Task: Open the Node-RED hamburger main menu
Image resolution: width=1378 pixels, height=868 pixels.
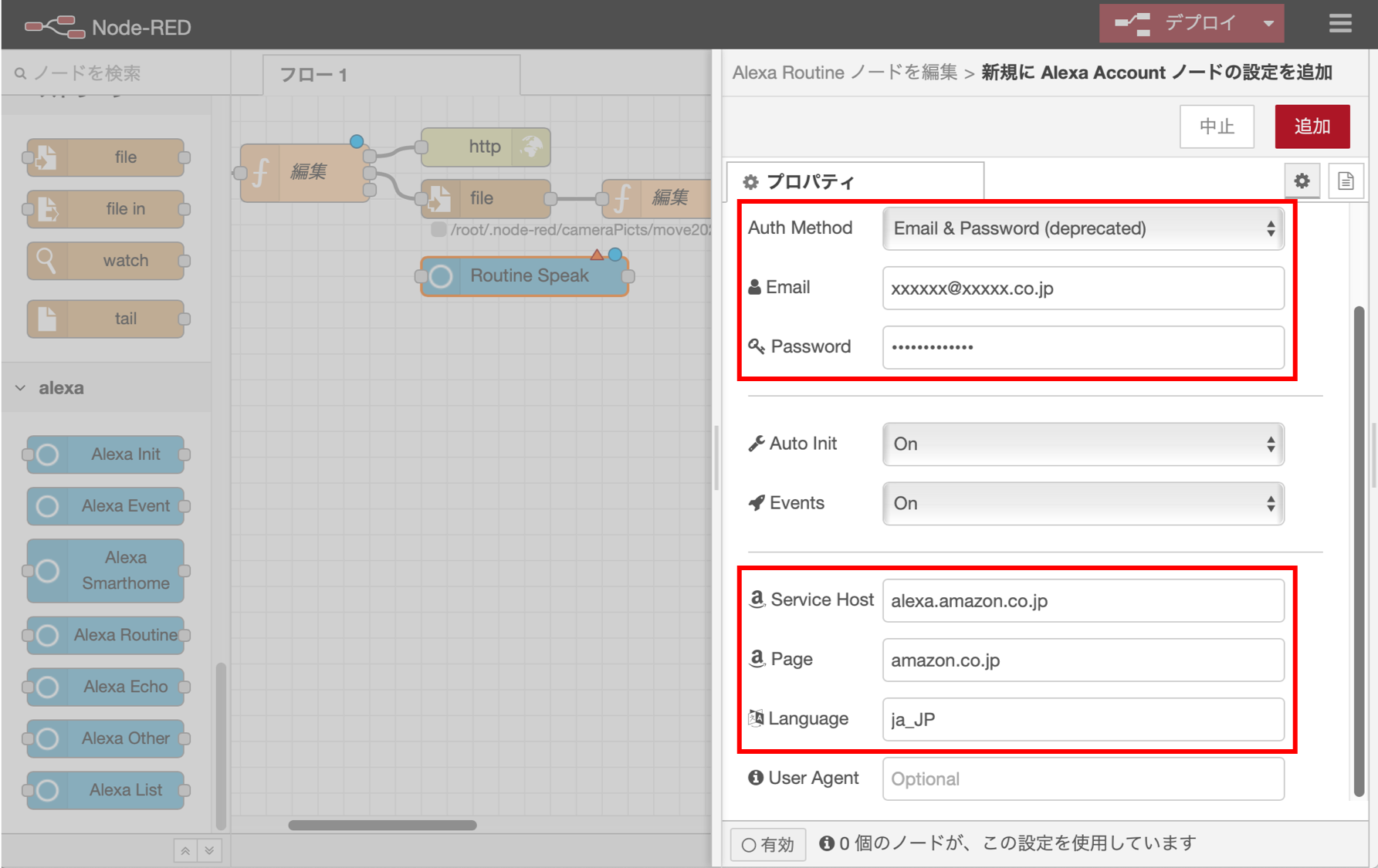Action: point(1340,24)
